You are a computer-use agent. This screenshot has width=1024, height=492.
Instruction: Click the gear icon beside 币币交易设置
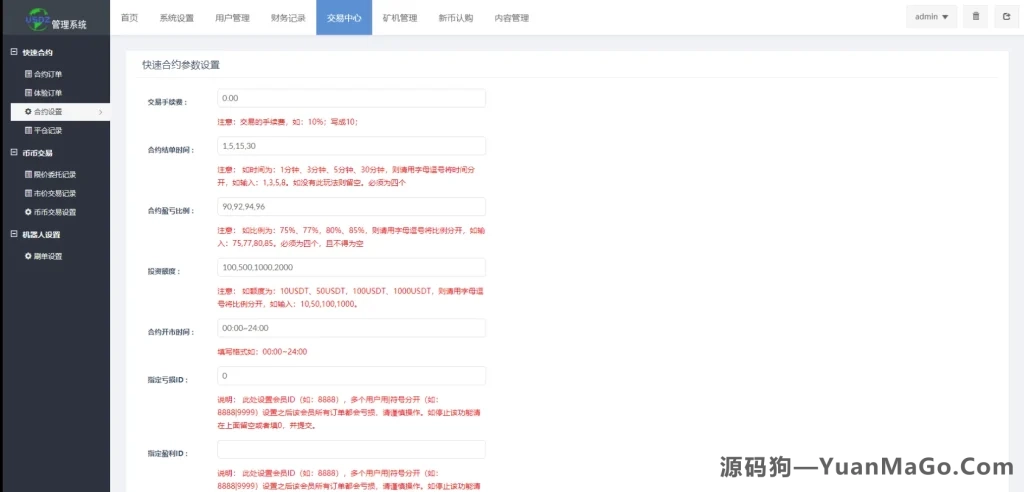click(28, 212)
